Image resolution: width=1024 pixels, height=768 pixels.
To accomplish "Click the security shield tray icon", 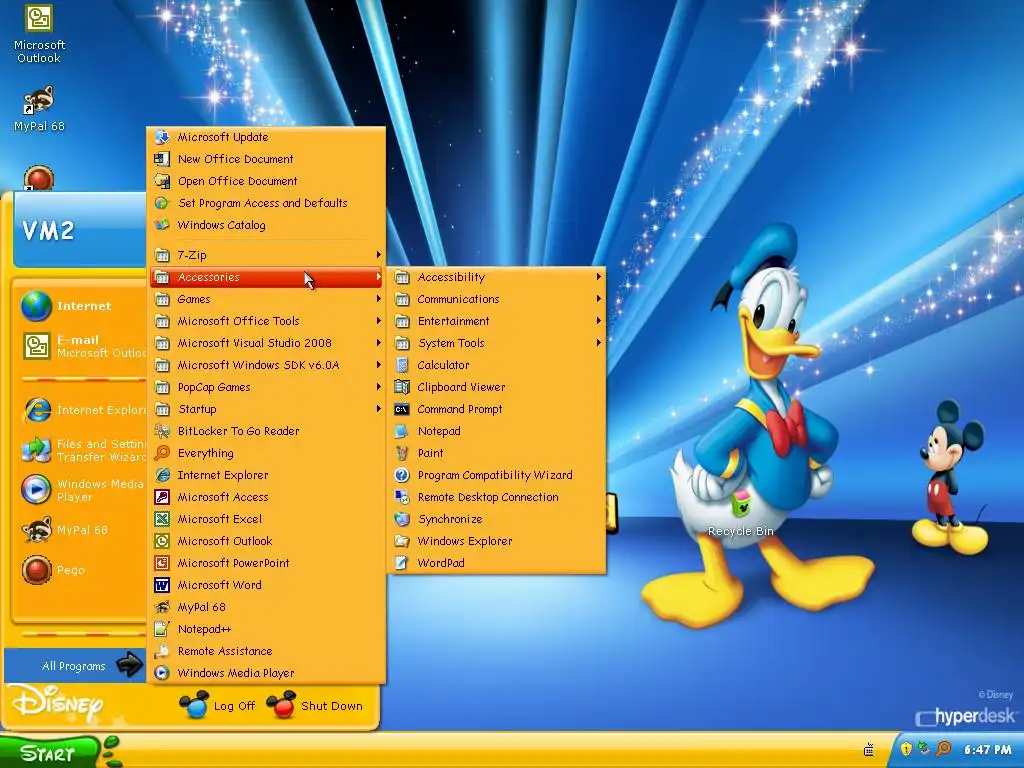I will click(906, 748).
